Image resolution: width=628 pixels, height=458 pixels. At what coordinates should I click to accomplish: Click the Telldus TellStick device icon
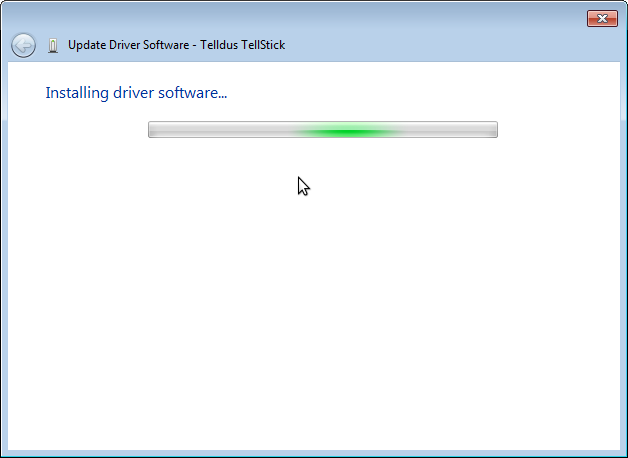(53, 45)
